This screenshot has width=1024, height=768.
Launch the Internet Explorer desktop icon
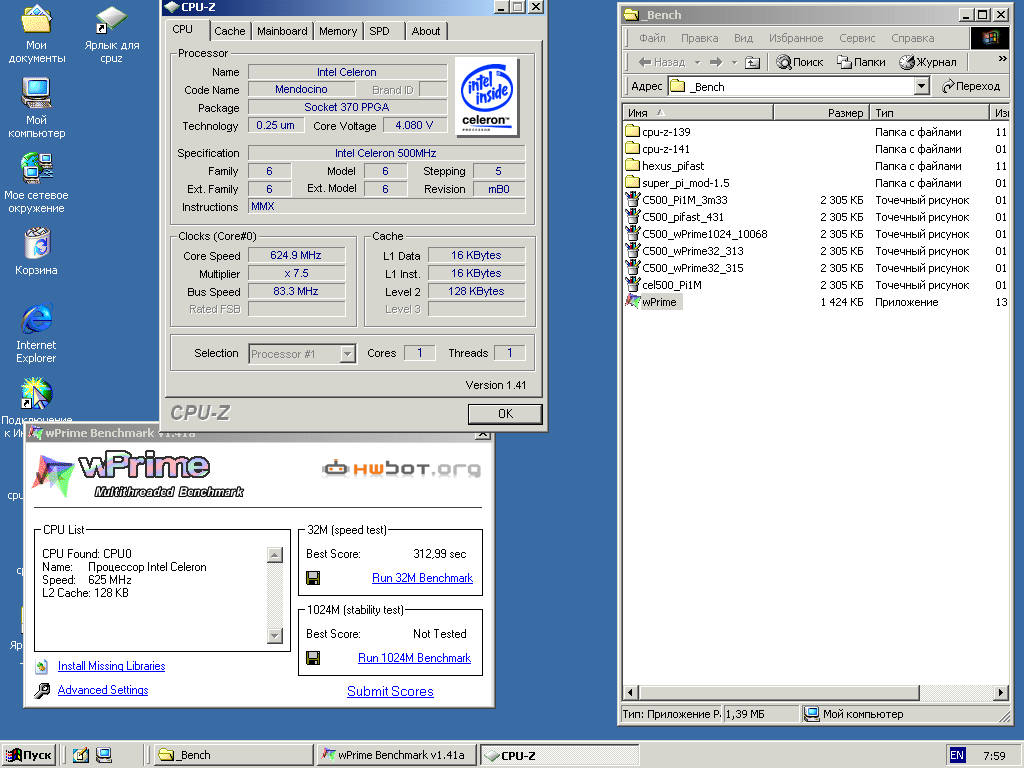(x=37, y=333)
